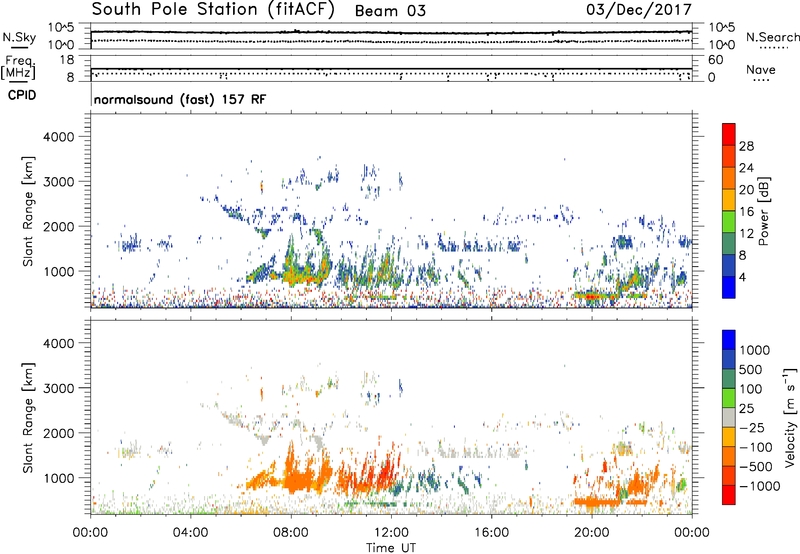Click the "10^5" tick beside N.Sky label
This screenshot has height=554, width=800.
coord(61,28)
